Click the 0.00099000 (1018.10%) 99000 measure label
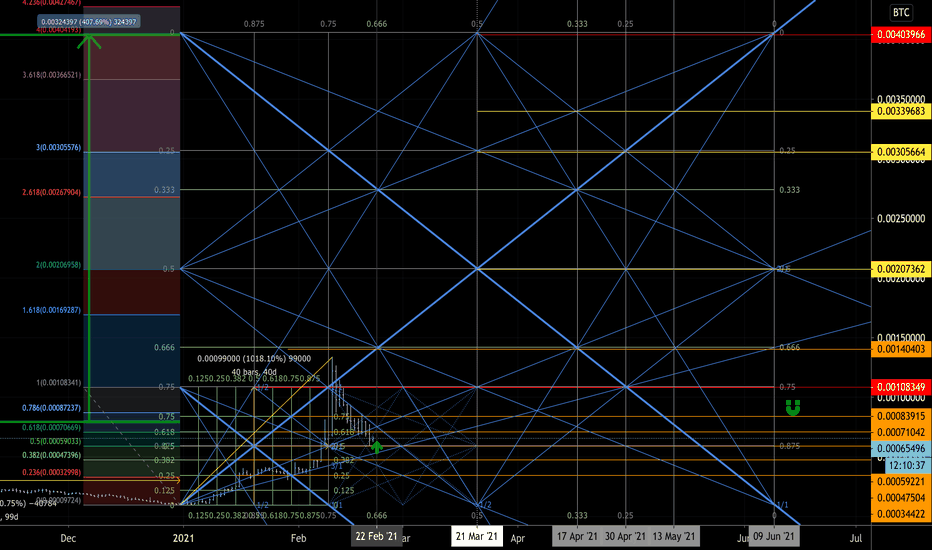The image size is (932, 550). pyautogui.click(x=254, y=359)
